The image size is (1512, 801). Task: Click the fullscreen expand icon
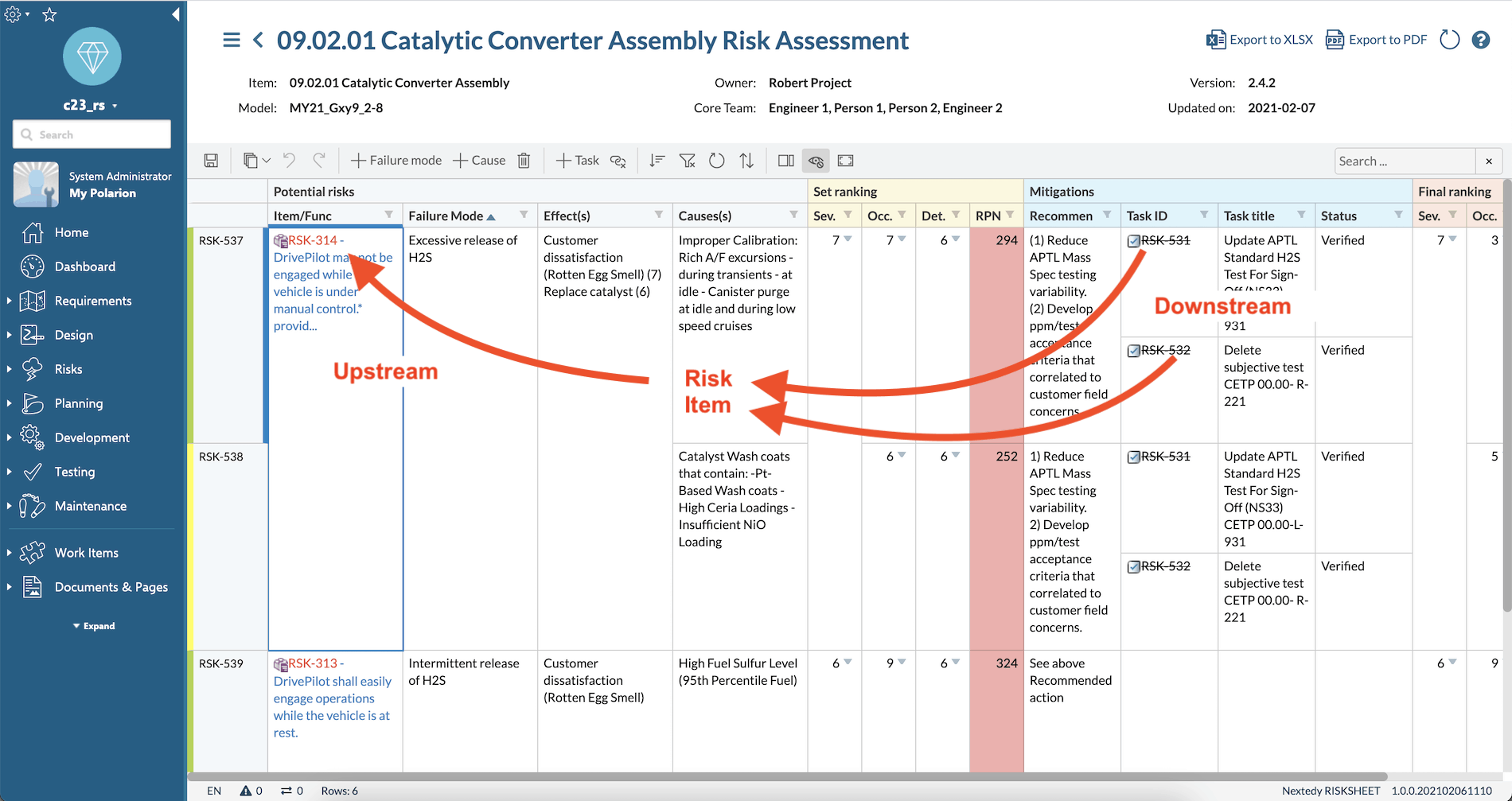(846, 161)
